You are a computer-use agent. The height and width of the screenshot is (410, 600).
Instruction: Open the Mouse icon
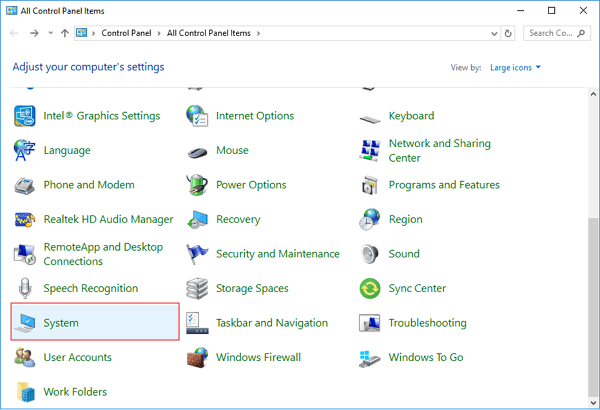pos(197,152)
